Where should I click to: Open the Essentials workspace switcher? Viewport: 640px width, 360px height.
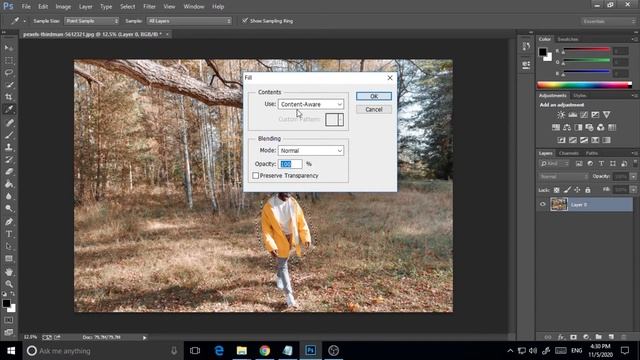tap(608, 21)
